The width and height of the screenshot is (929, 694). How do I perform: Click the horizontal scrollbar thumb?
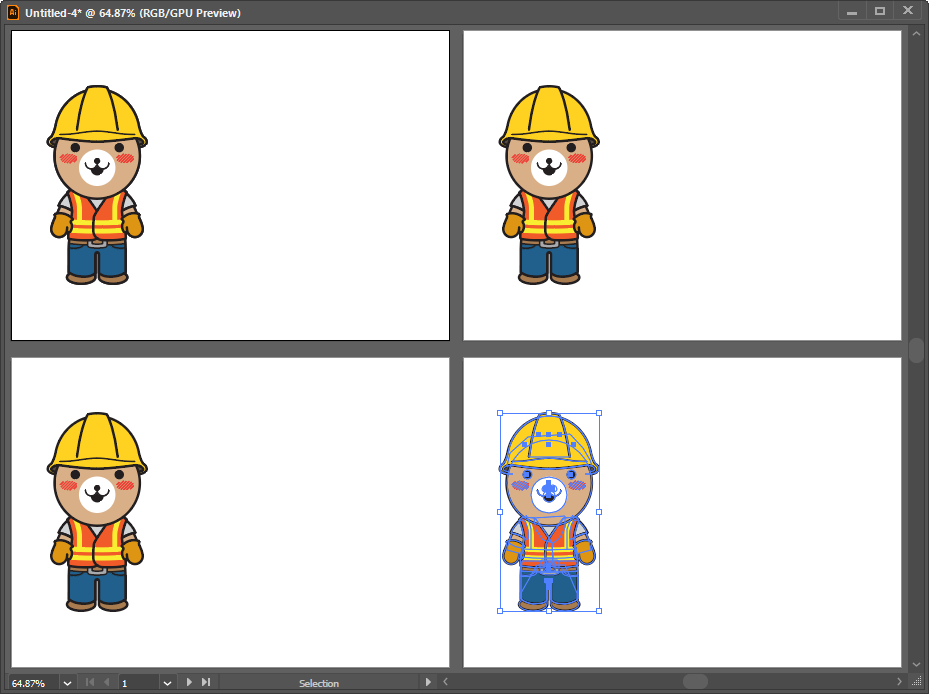coord(695,682)
